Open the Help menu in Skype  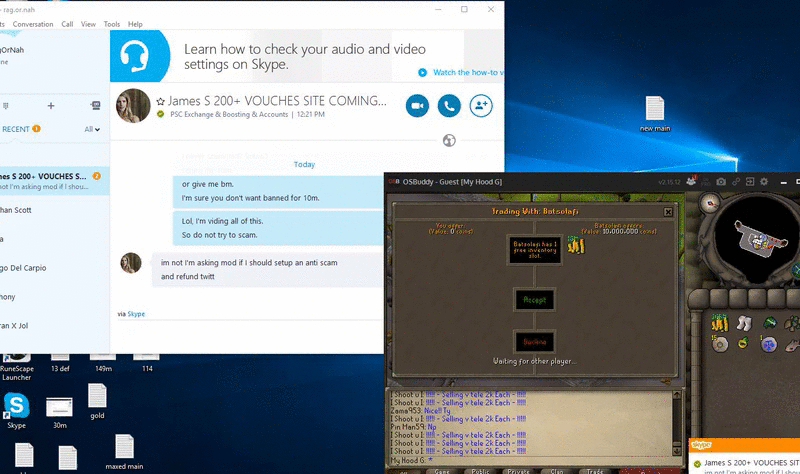(x=135, y=24)
